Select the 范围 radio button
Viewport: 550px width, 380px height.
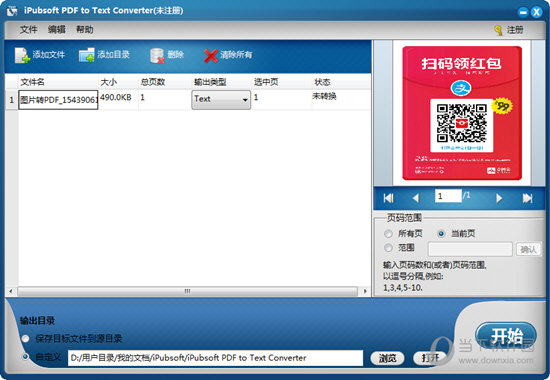coord(388,248)
